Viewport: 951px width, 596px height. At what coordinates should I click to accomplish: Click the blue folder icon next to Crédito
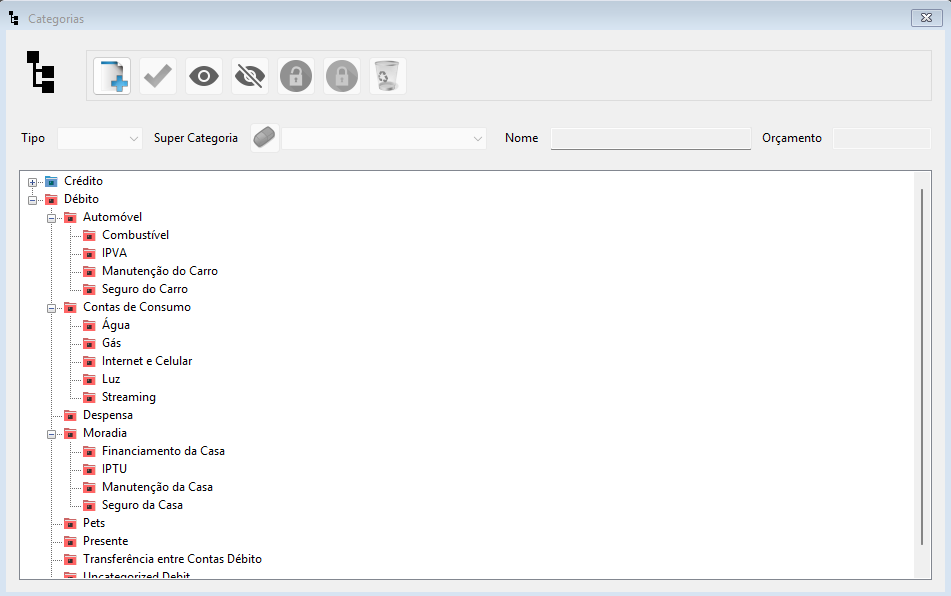click(51, 181)
